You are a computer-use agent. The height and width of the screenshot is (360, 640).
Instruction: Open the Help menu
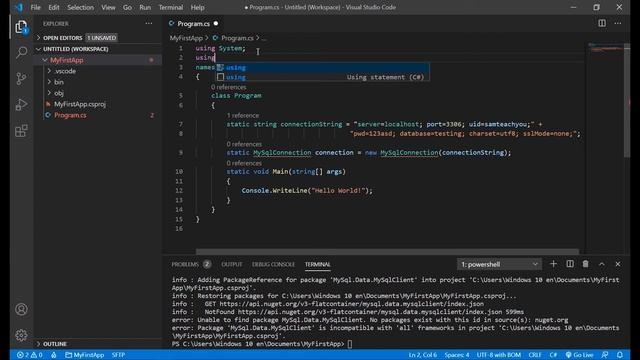coord(198,7)
